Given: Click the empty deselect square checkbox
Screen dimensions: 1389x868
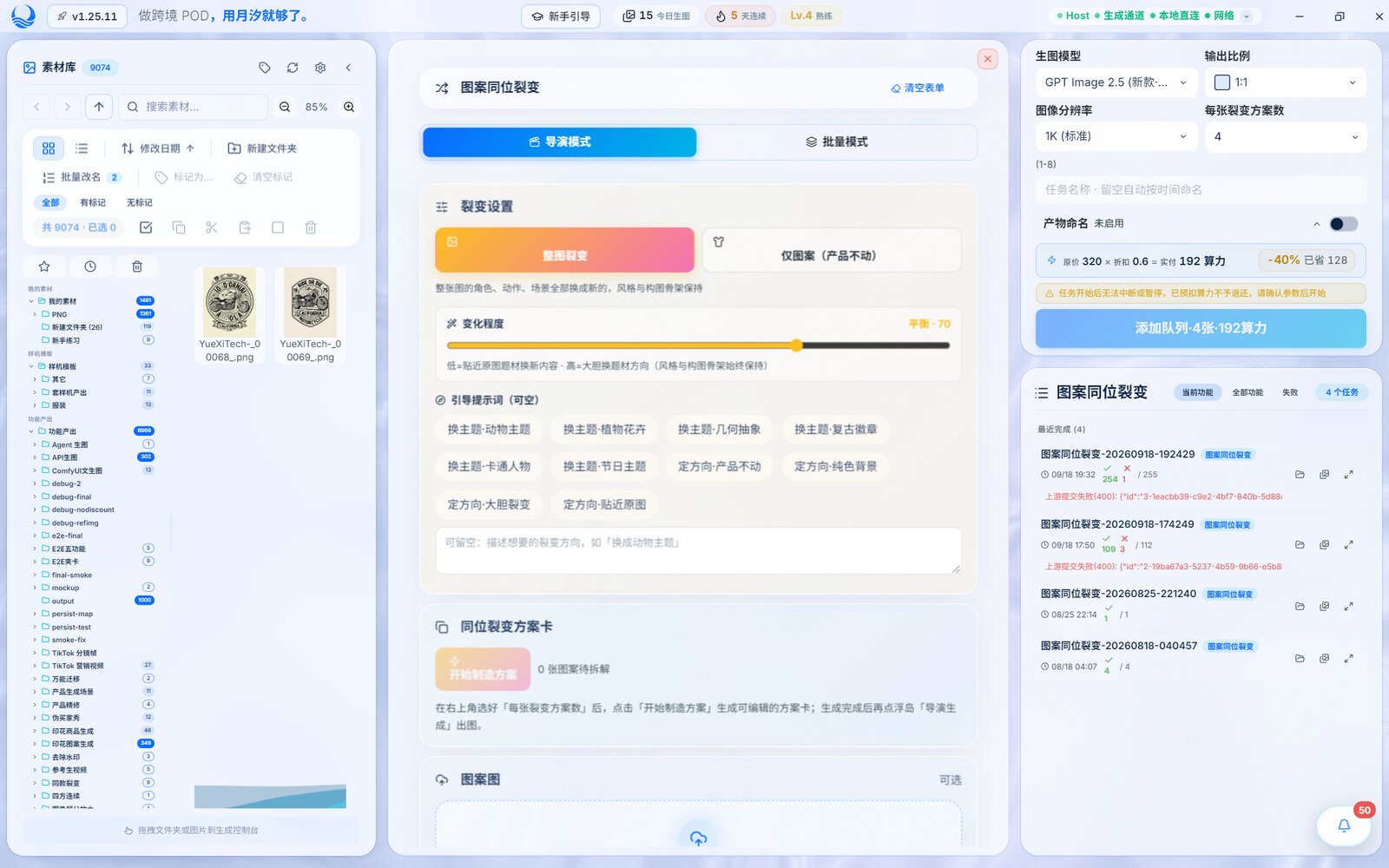Looking at the screenshot, I should tap(278, 227).
